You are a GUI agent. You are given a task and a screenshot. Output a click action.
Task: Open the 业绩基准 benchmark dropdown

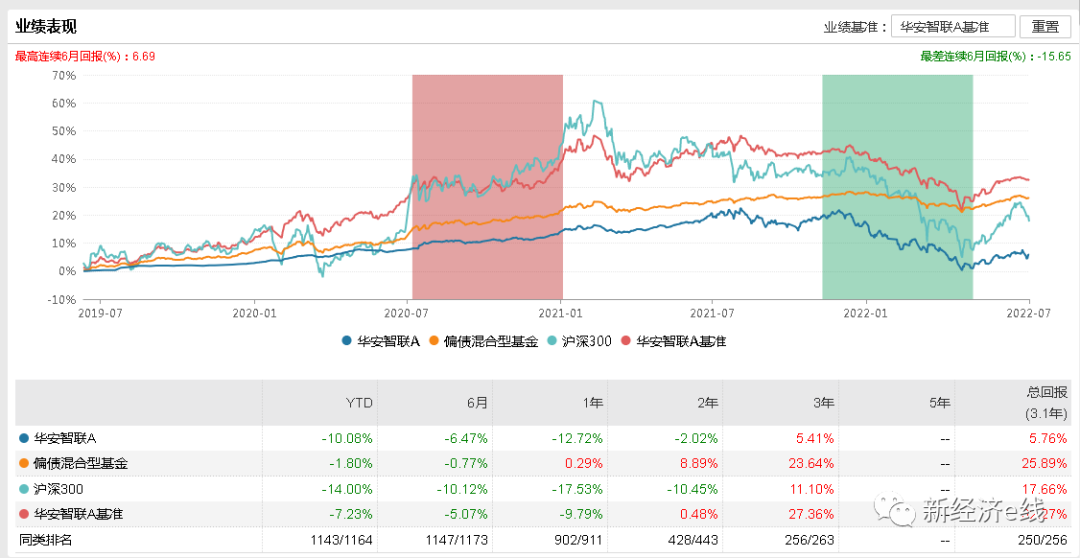(952, 27)
